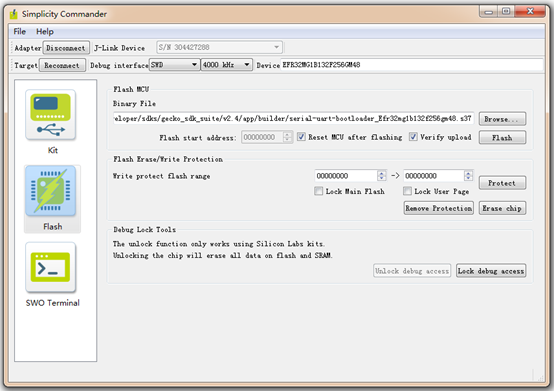Enable Lock Main Flash checkbox
This screenshot has height=391, width=554.
(318, 191)
